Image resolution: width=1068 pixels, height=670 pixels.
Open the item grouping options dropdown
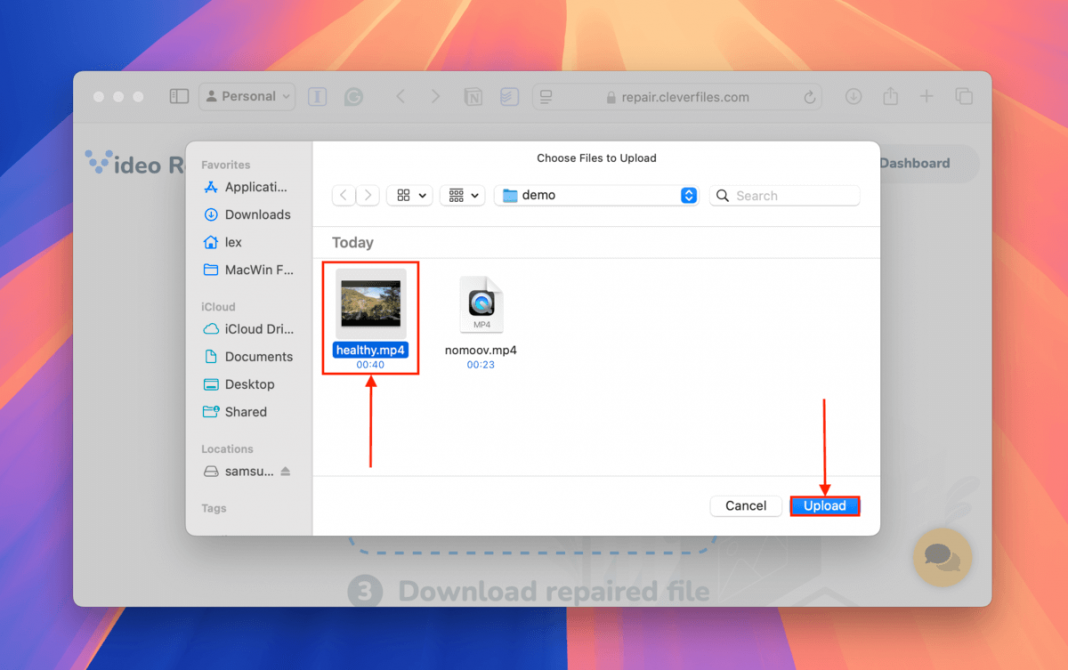pos(463,196)
